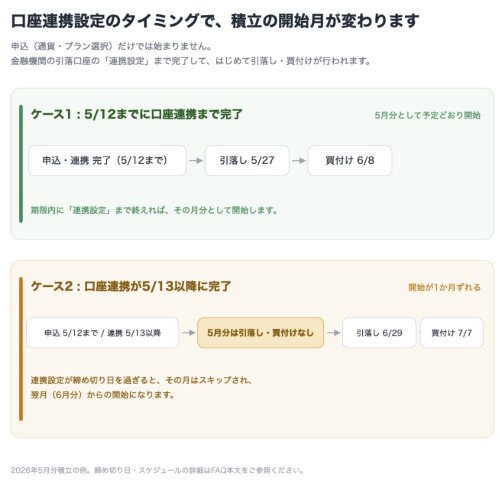Click the green note 期限内に「連携設定」まで終えれば
Viewport: 500px width, 481px height.
tap(154, 210)
